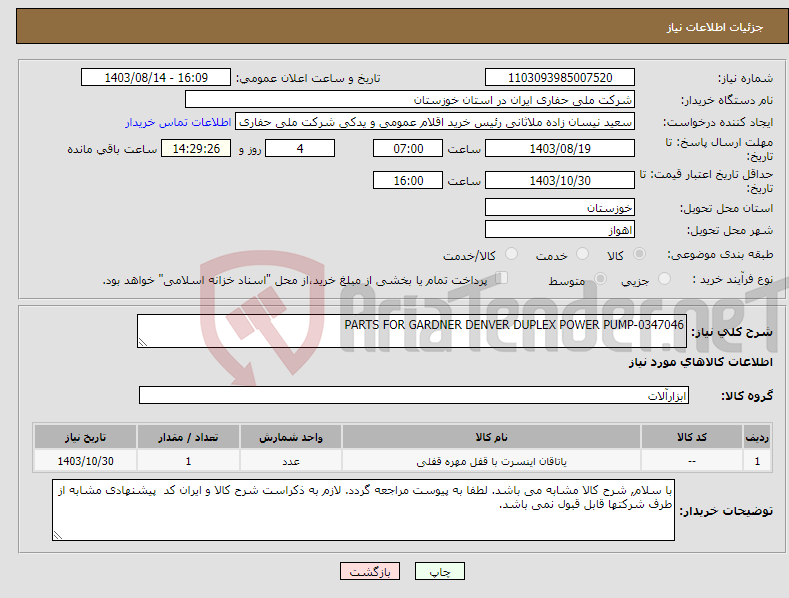Click the row number cell showing 1
Screen dimensions: 789x598
tap(757, 461)
